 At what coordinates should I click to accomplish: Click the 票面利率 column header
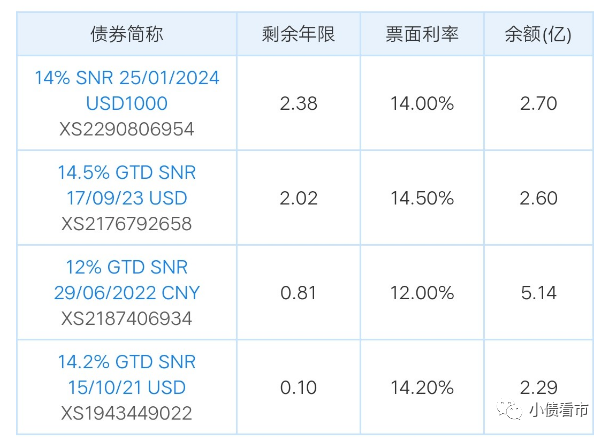[x=421, y=35]
